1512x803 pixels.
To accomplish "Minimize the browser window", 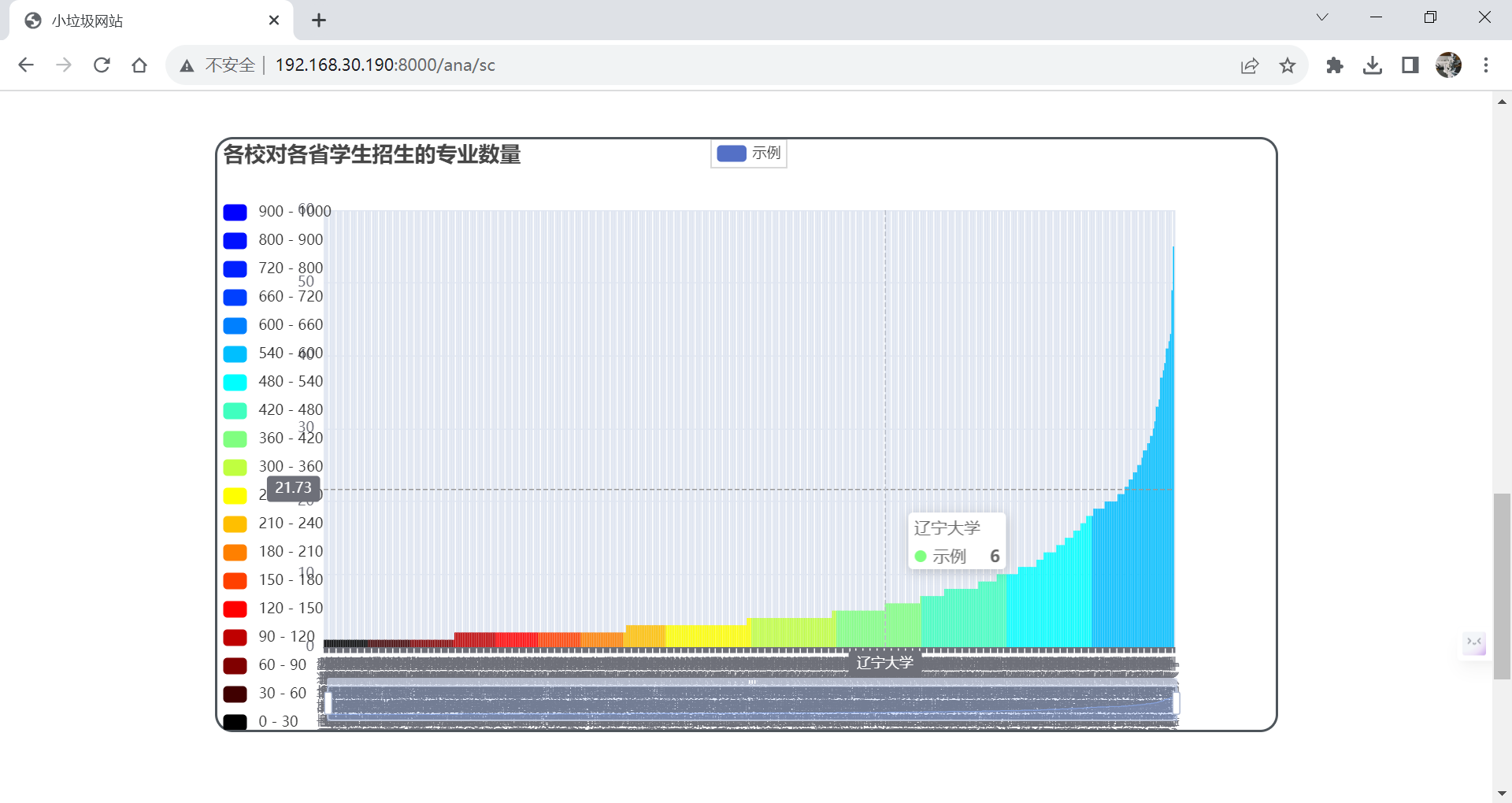I will coord(1377,17).
